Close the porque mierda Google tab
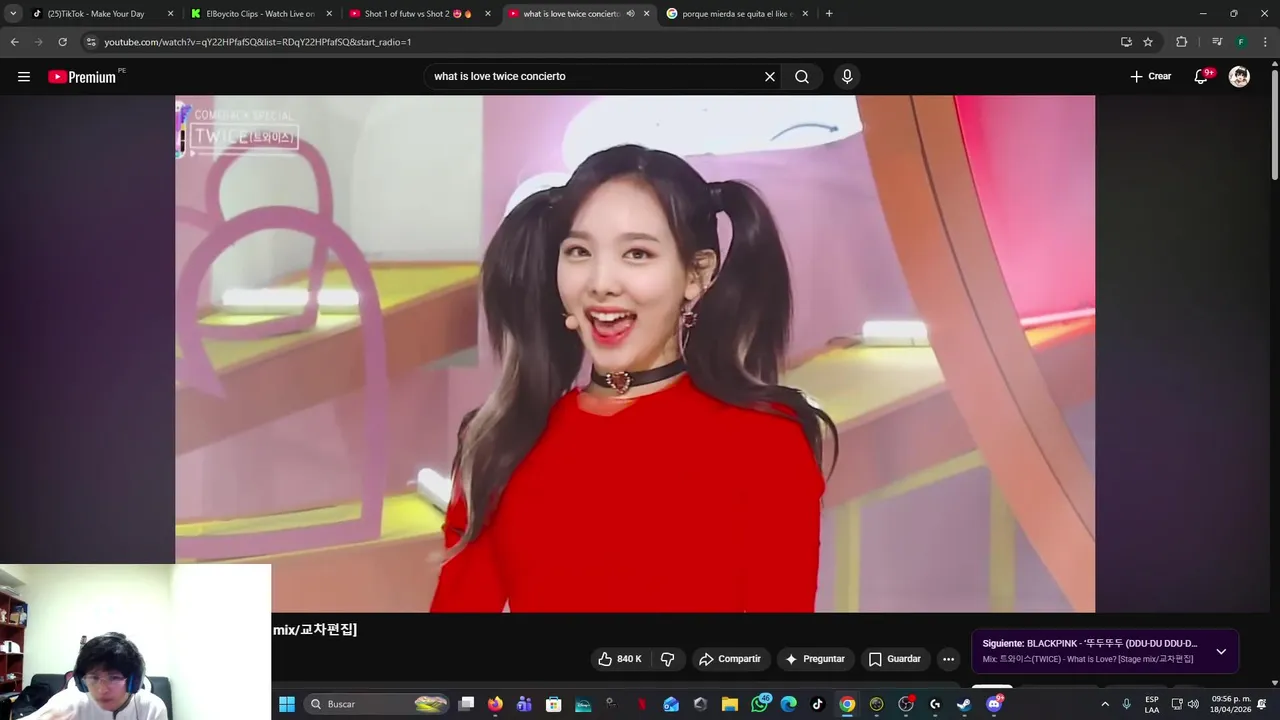The height and width of the screenshot is (720, 1280). point(806,14)
